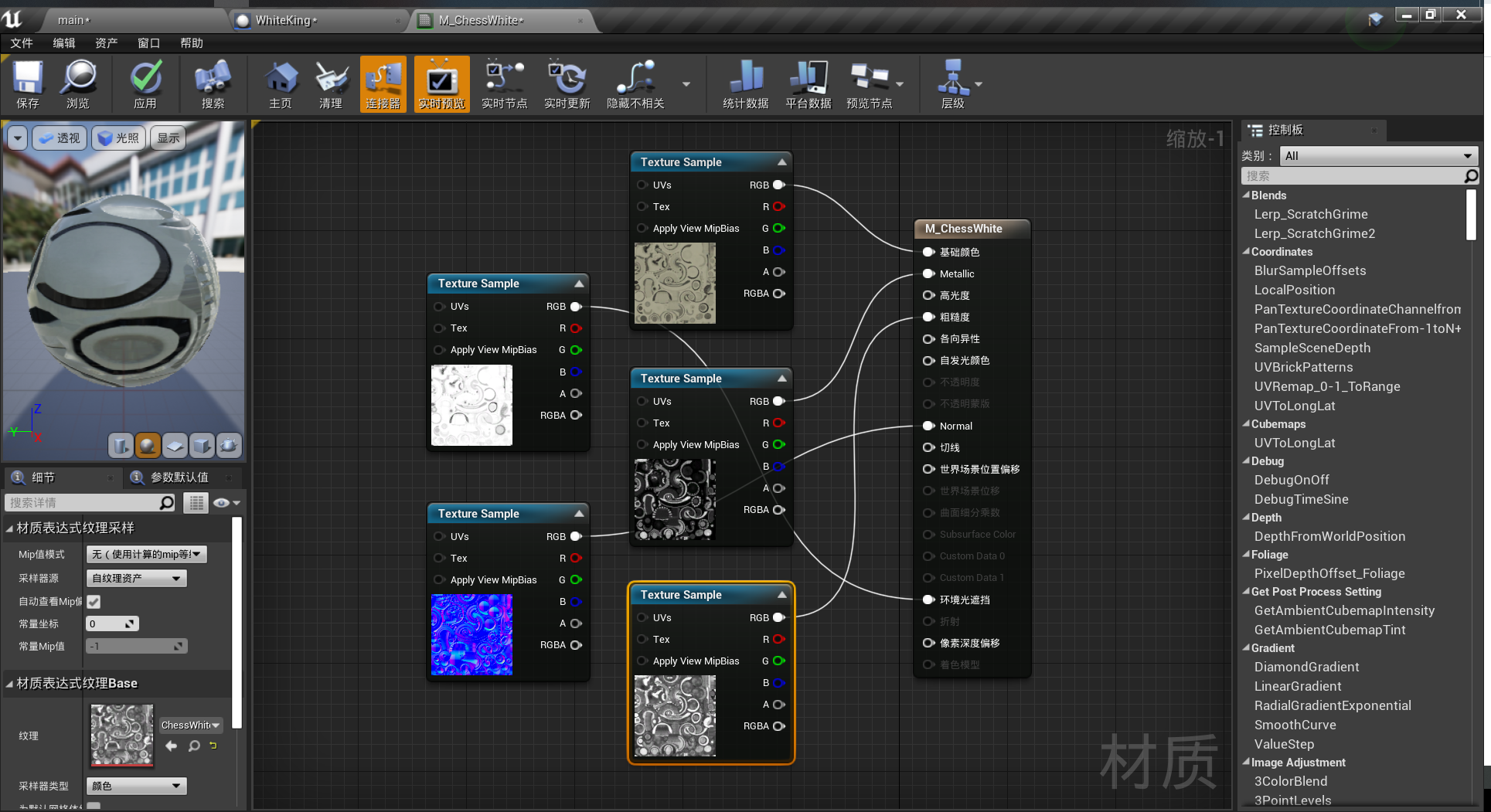
Task: Click the Lighting (光照) viewport button
Action: click(x=118, y=138)
